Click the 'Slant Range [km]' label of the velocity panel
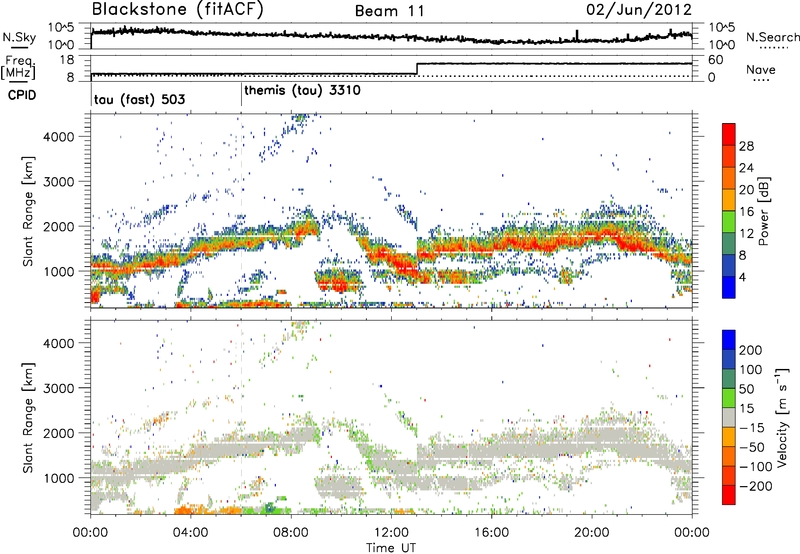The height and width of the screenshot is (554, 800). [x=28, y=417]
